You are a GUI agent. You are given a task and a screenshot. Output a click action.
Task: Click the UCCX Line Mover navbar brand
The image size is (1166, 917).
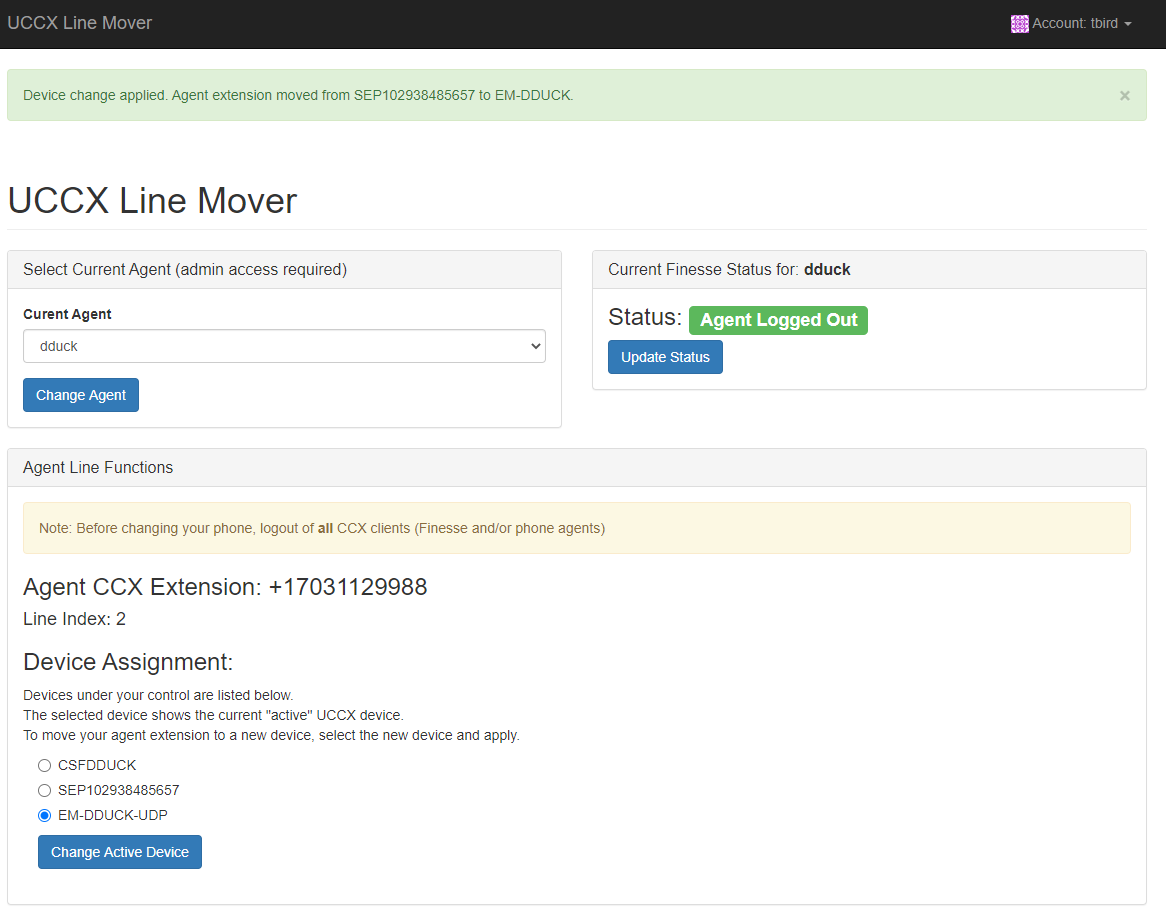(x=80, y=23)
